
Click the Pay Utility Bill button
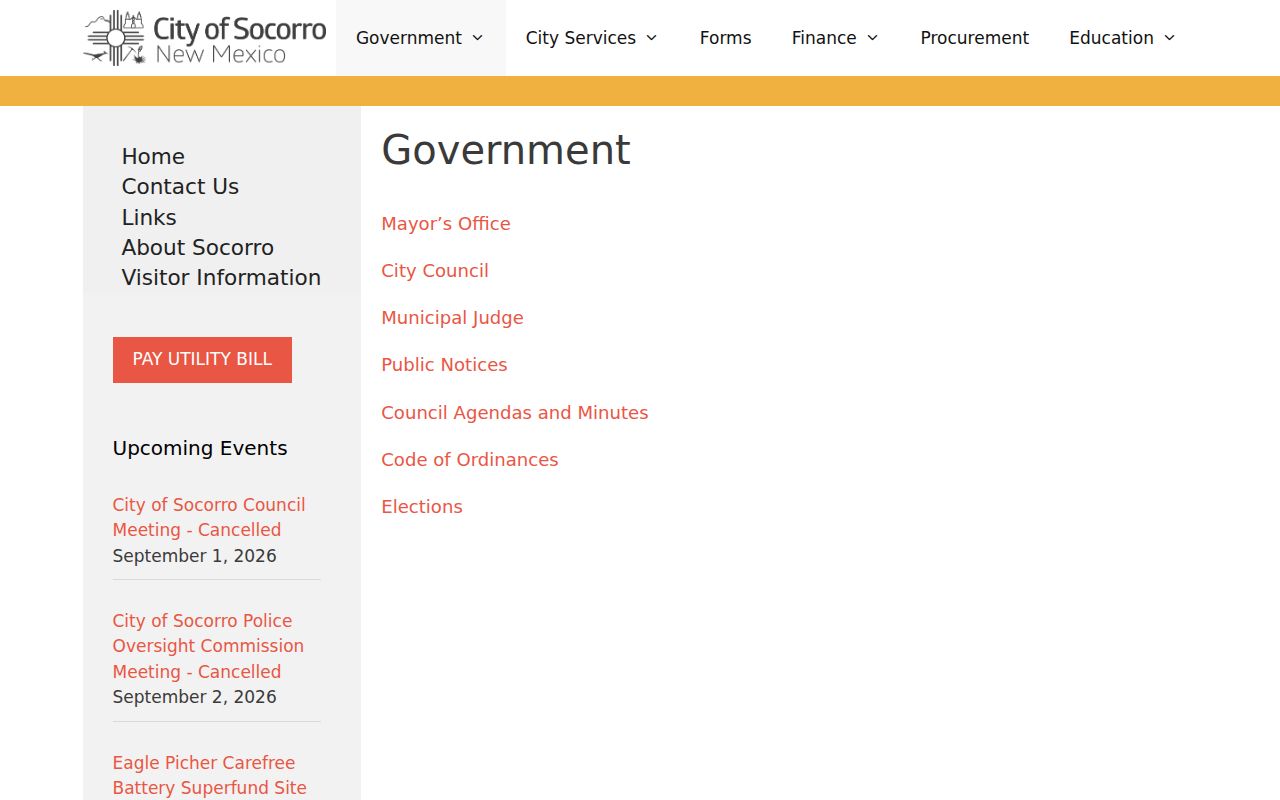tap(202, 360)
